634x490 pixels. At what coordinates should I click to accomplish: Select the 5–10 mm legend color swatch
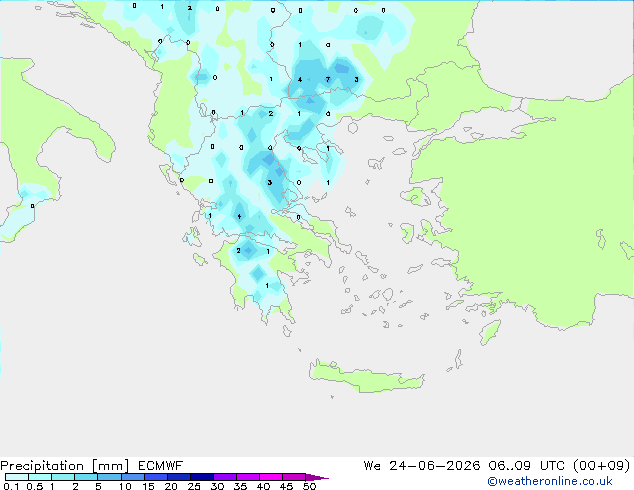click(109, 477)
